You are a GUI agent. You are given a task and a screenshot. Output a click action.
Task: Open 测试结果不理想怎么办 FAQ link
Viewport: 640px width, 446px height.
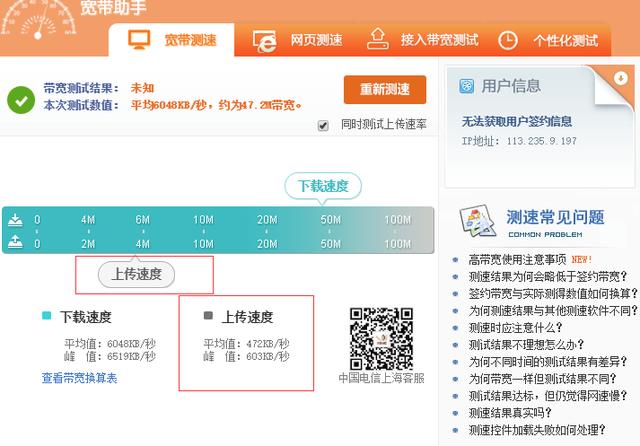(x=526, y=344)
